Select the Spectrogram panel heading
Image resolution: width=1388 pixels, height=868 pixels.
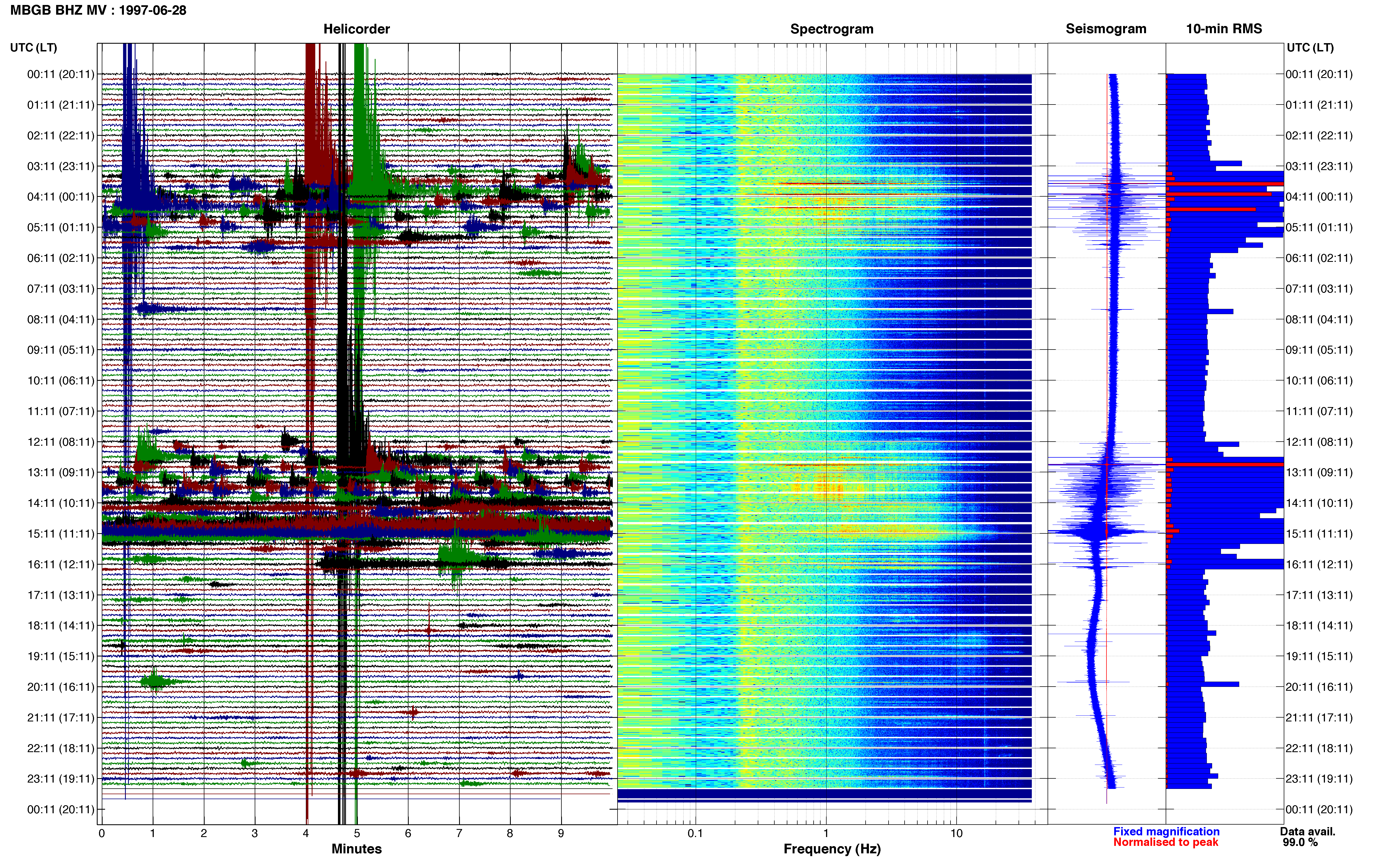click(832, 29)
